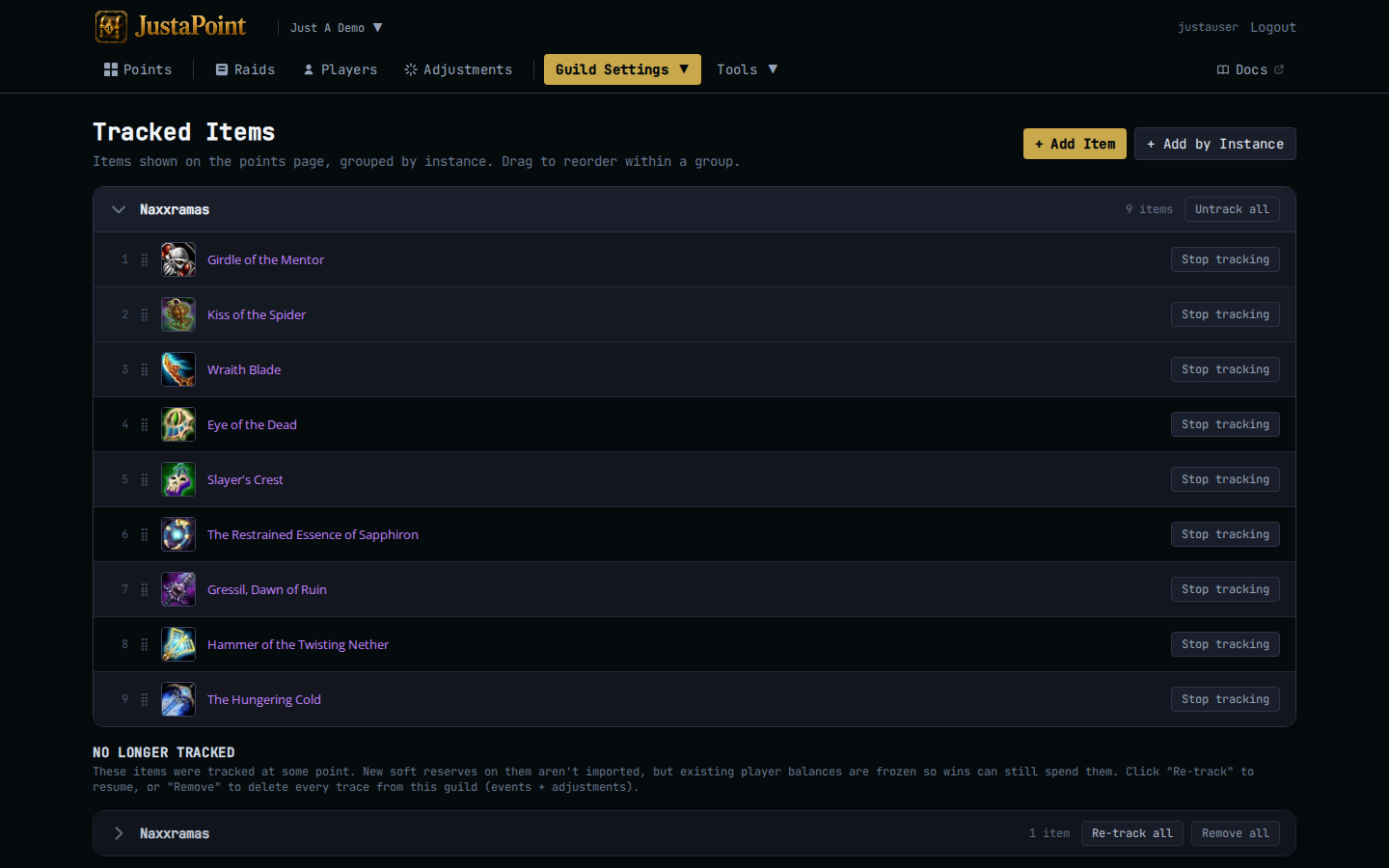Open the Slayer's Crest link
The height and width of the screenshot is (868, 1389).
point(245,479)
